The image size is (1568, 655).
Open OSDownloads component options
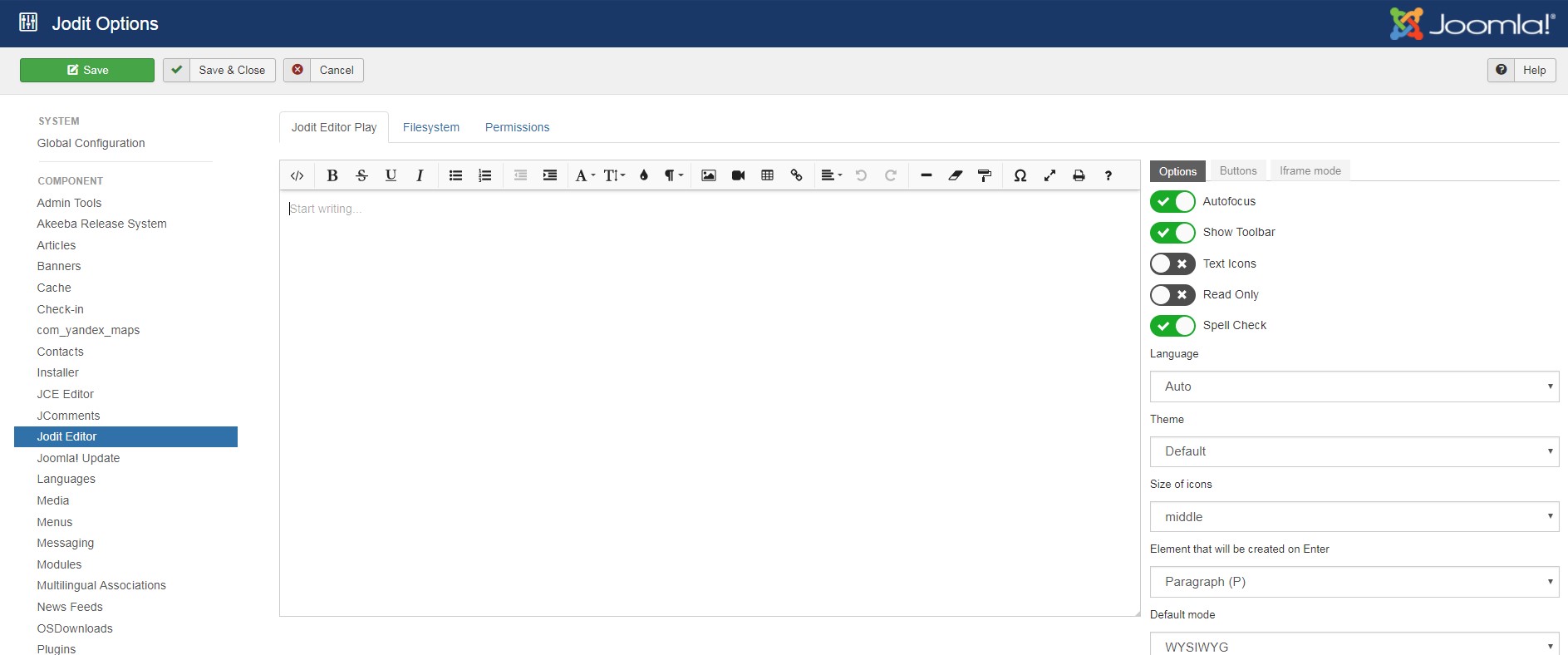tap(75, 628)
